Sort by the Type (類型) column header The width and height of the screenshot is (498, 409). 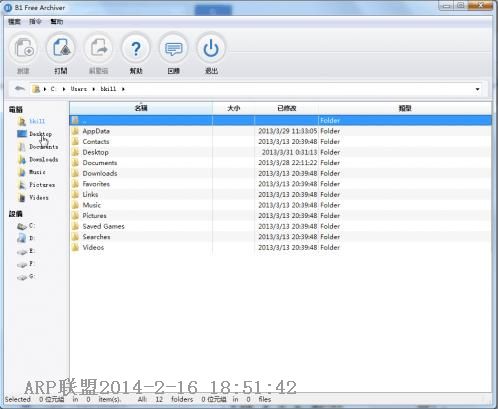tap(405, 108)
